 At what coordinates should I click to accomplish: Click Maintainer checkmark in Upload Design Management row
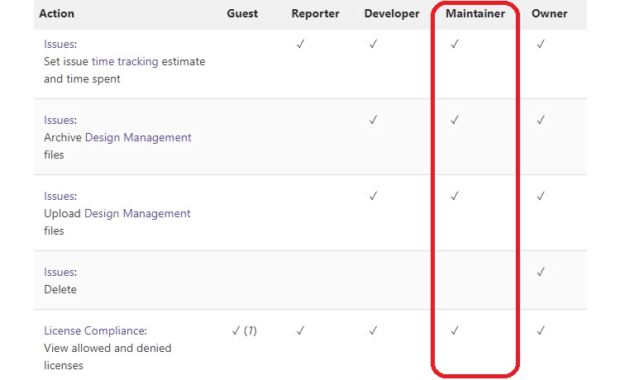[x=455, y=195]
